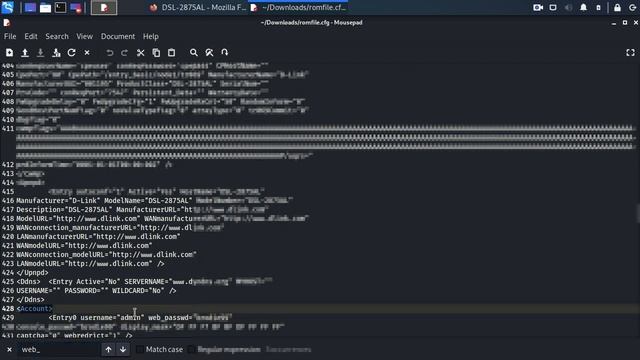Enable the Regular expression checkbox
Screen dimensions: 640x360
pyautogui.click(x=191, y=349)
